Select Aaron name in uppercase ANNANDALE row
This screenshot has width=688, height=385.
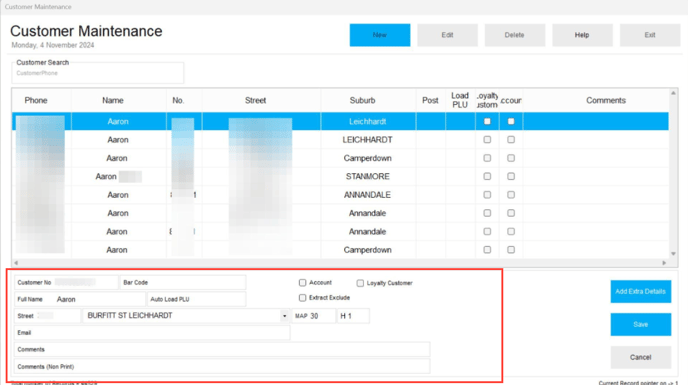click(118, 195)
